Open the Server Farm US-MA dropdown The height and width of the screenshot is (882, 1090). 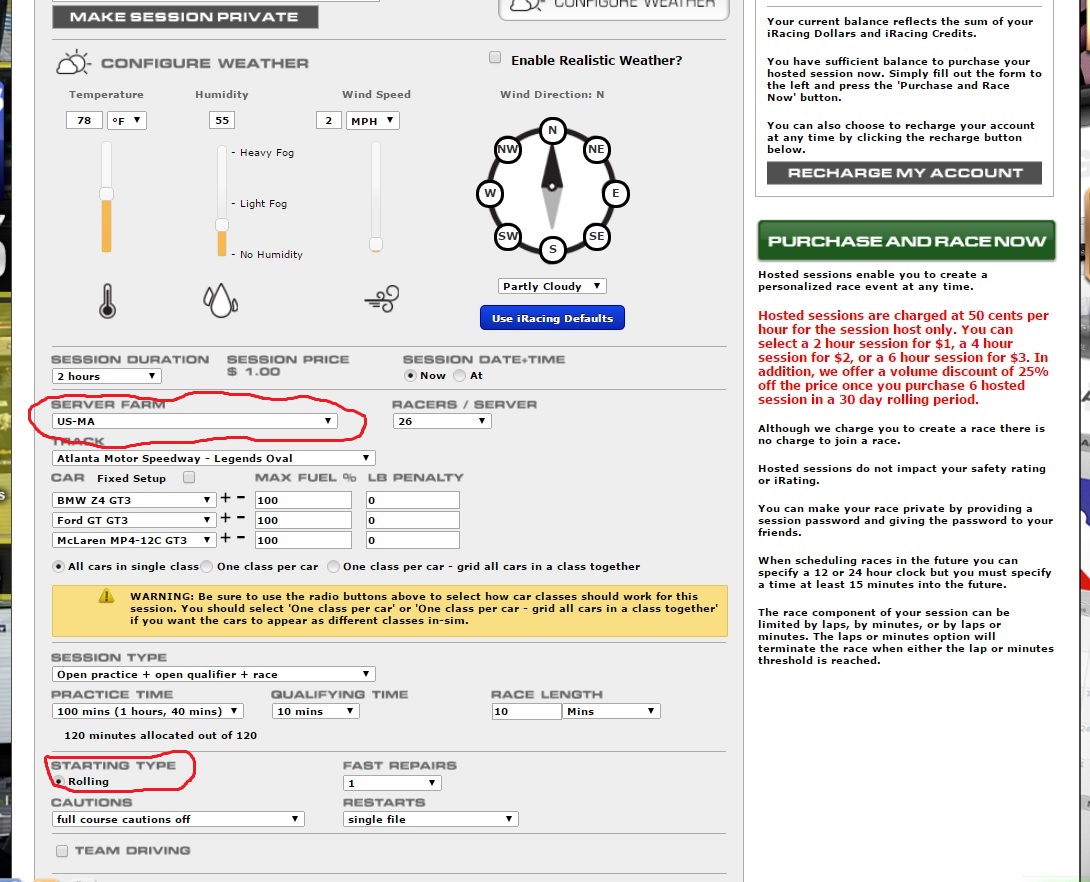(x=194, y=422)
